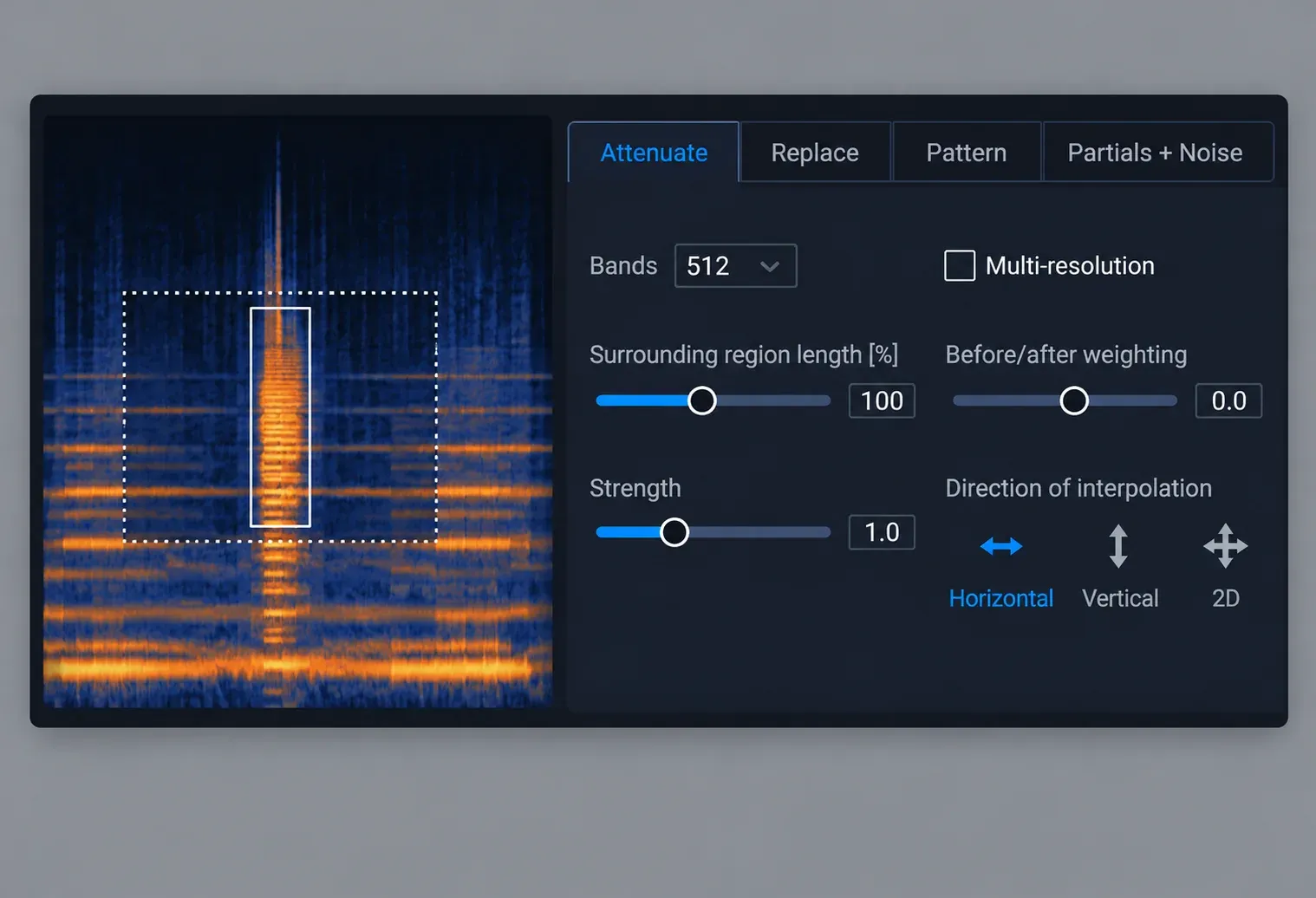Click the Surrounding region length value field 100
1316x898 pixels.
882,400
